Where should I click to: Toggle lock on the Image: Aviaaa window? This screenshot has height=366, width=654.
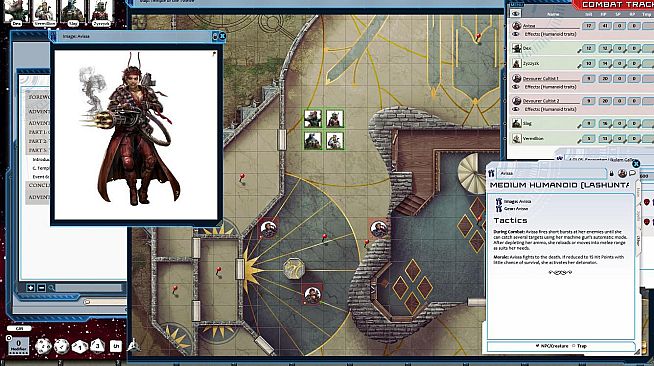215,36
